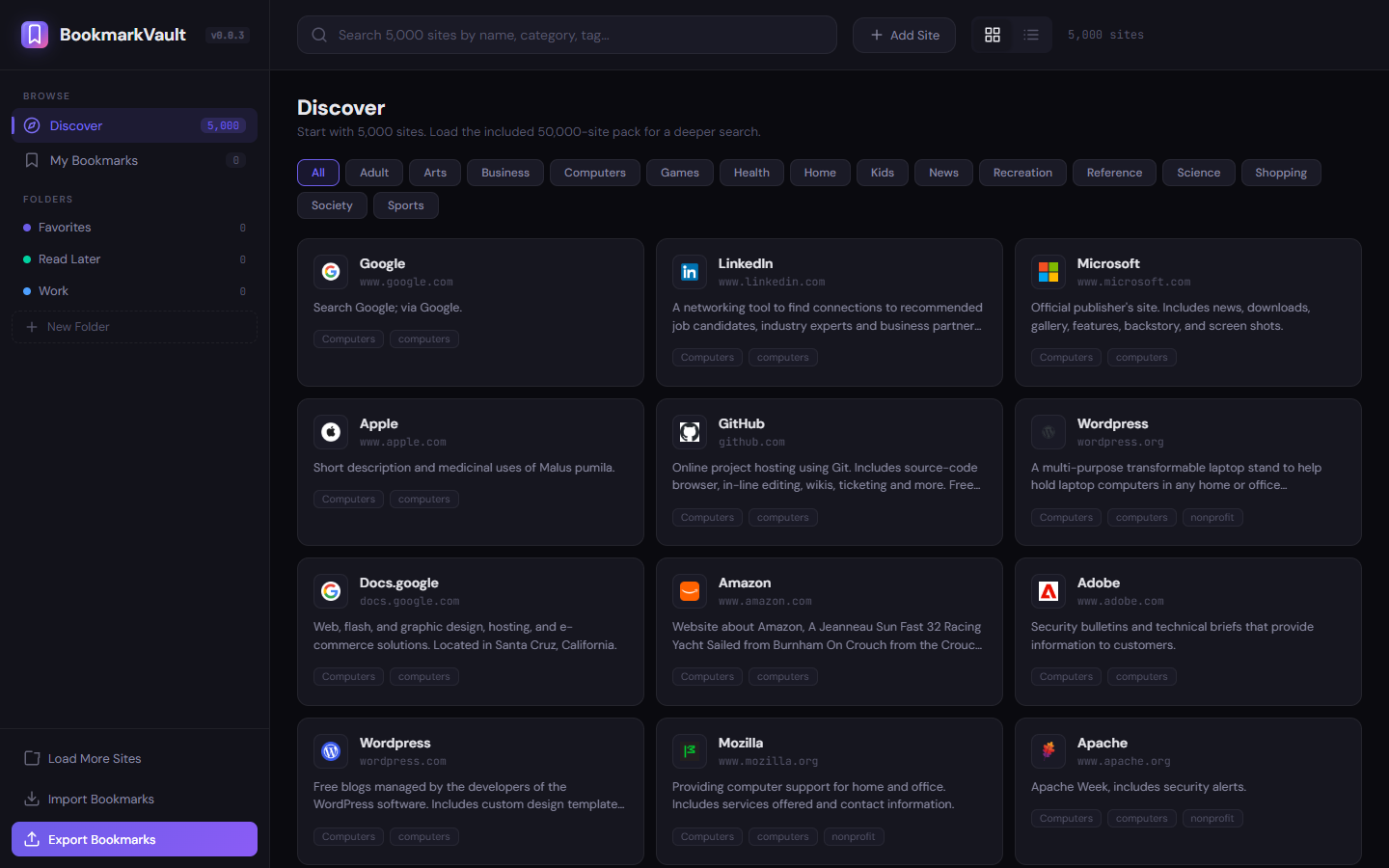Click the nonprofit tag on Apache card

point(1212,819)
